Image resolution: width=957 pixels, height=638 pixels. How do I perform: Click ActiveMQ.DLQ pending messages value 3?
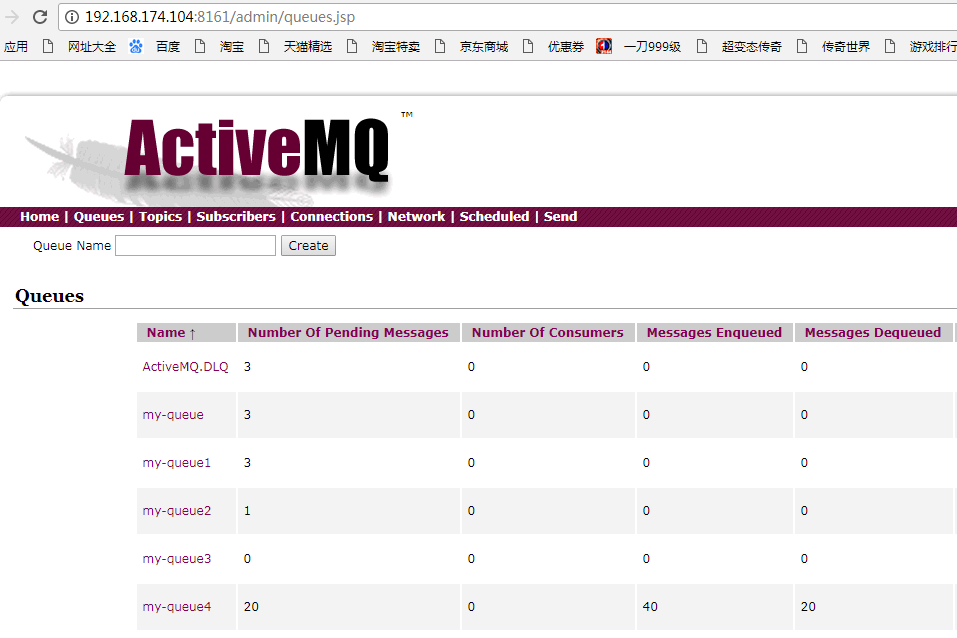tap(247, 367)
